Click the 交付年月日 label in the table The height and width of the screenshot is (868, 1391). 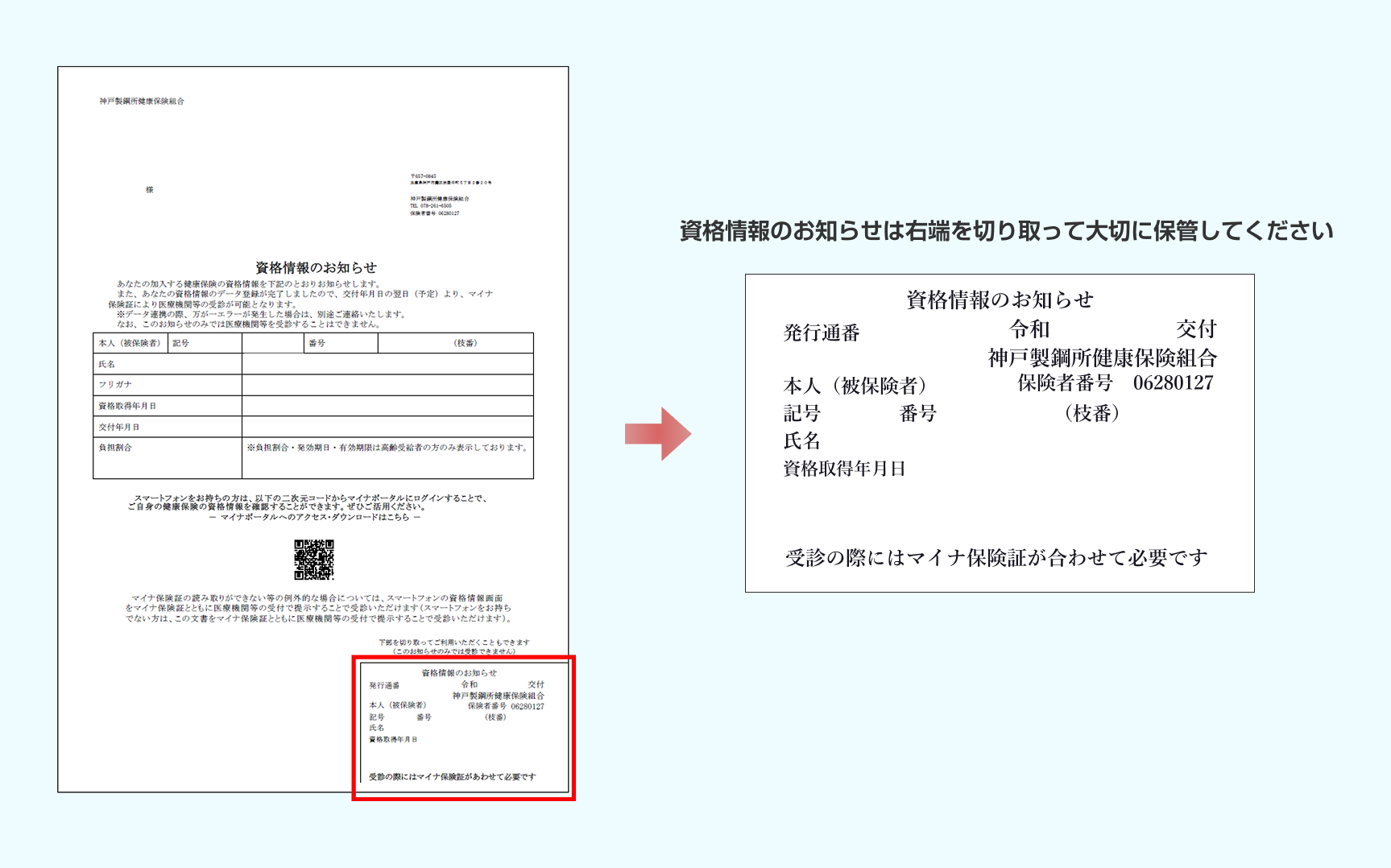pyautogui.click(x=119, y=427)
